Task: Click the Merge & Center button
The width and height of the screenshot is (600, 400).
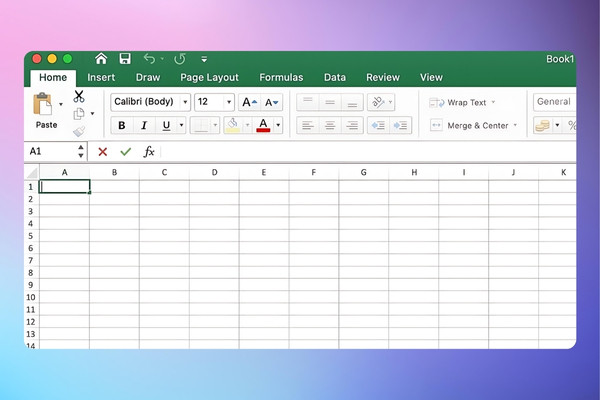Action: pos(469,126)
